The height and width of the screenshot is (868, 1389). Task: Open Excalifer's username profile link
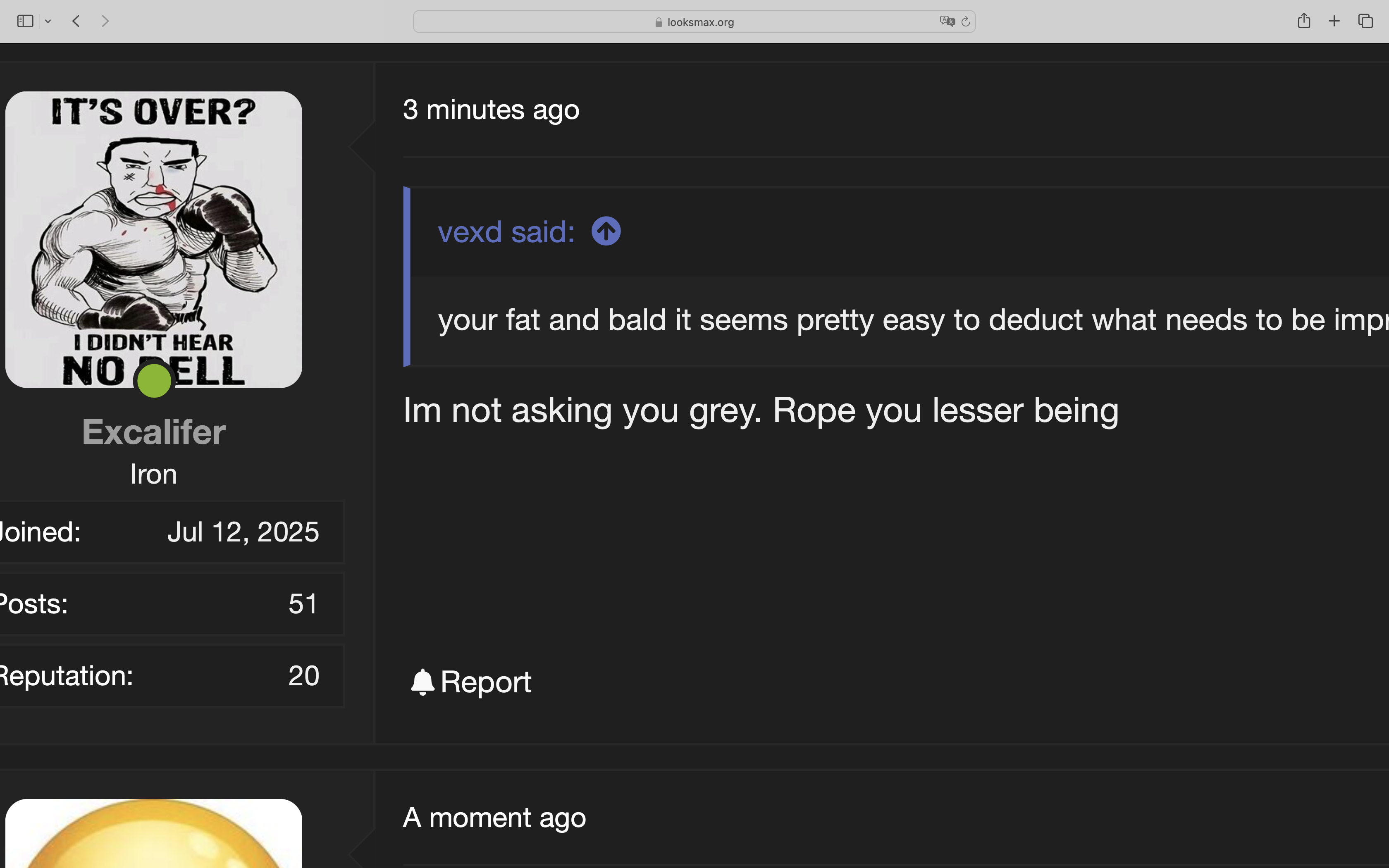point(154,432)
